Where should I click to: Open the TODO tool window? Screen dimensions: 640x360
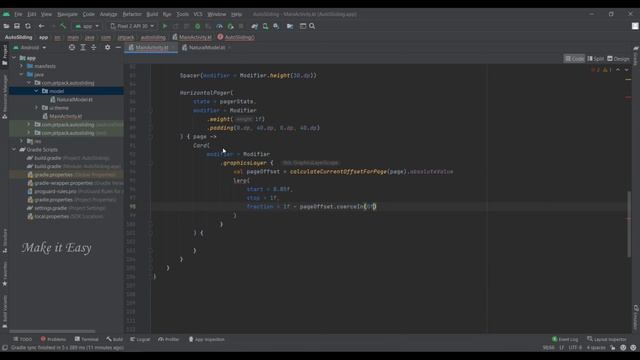click(x=22, y=339)
